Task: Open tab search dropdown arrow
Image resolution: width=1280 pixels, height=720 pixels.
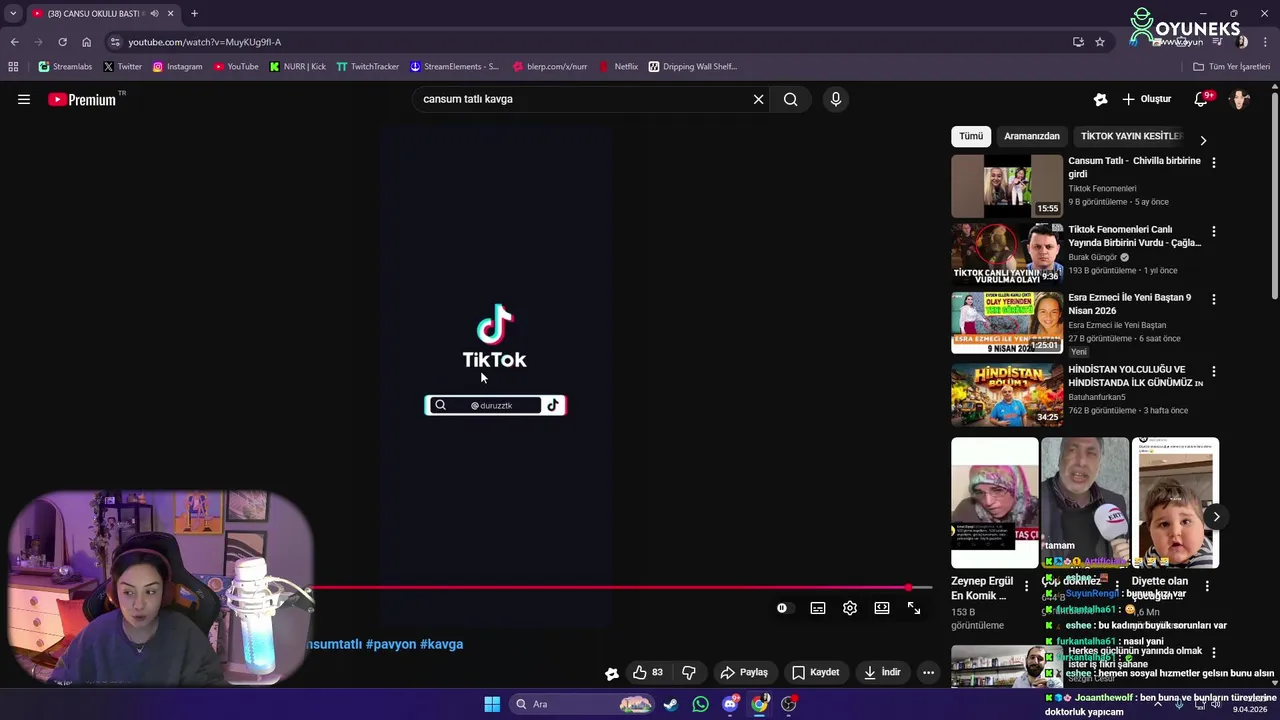Action: tap(13, 13)
